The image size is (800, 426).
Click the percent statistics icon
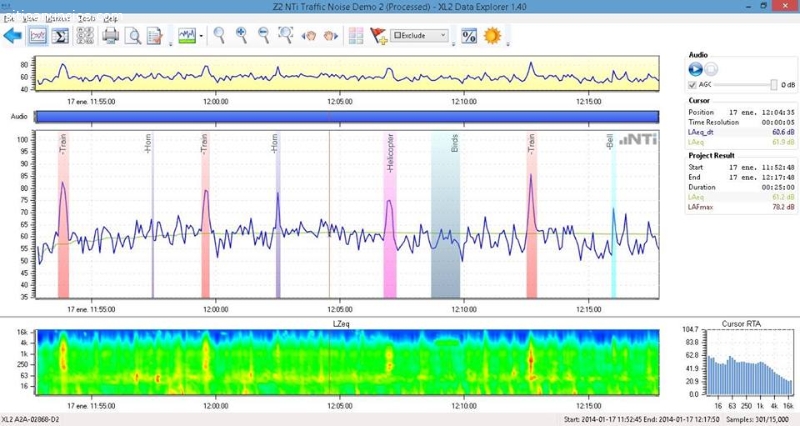coord(468,36)
